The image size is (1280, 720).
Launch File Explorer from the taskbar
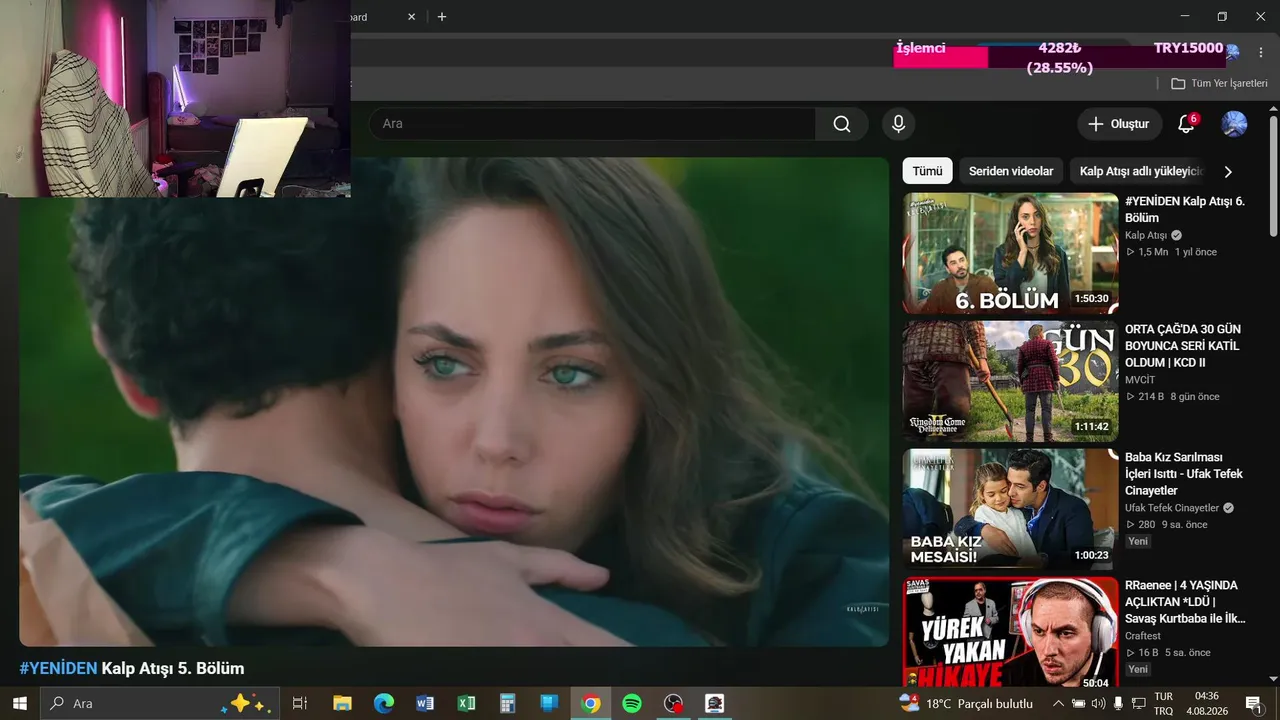click(x=342, y=703)
